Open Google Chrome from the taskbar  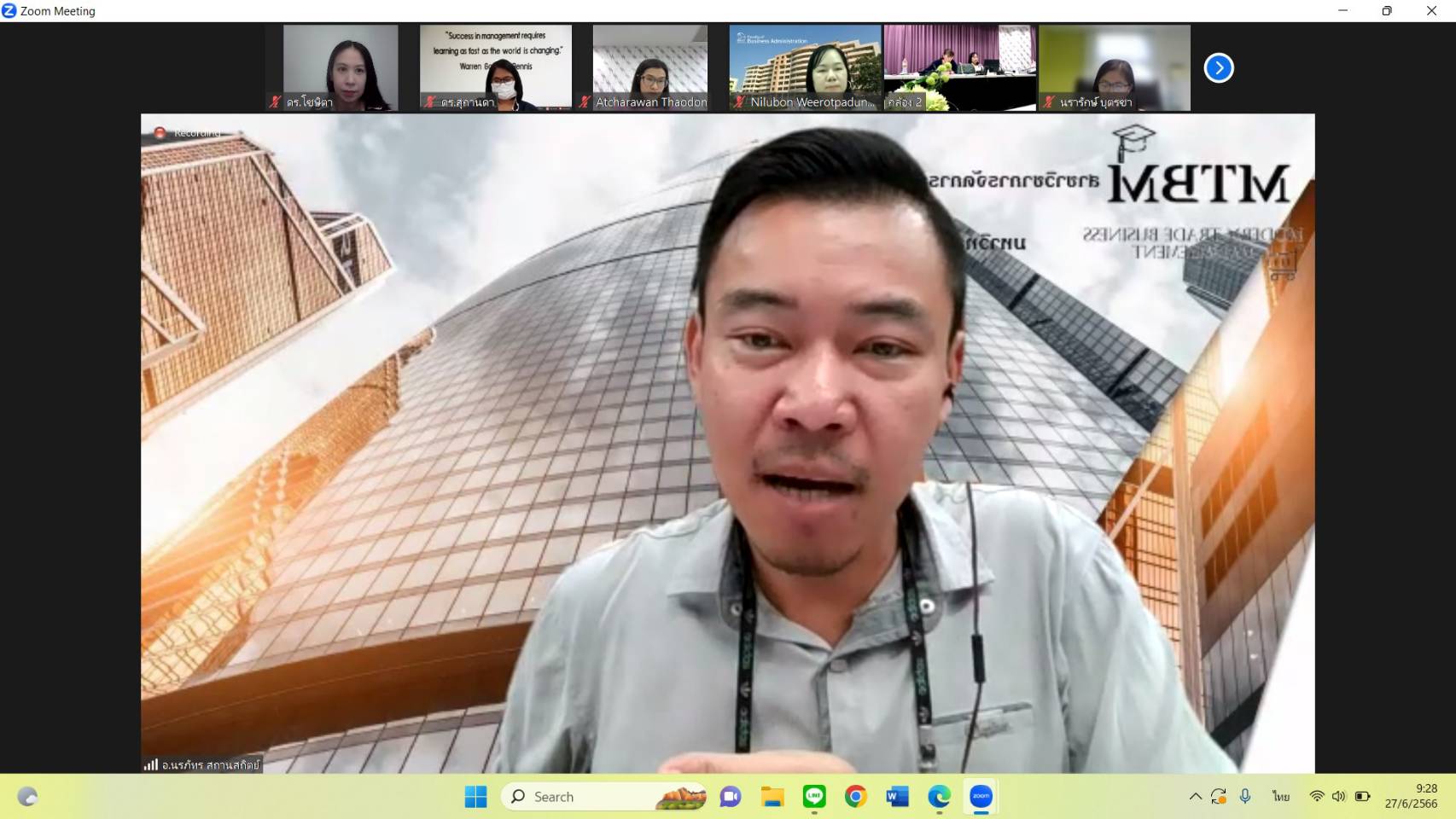tap(856, 797)
